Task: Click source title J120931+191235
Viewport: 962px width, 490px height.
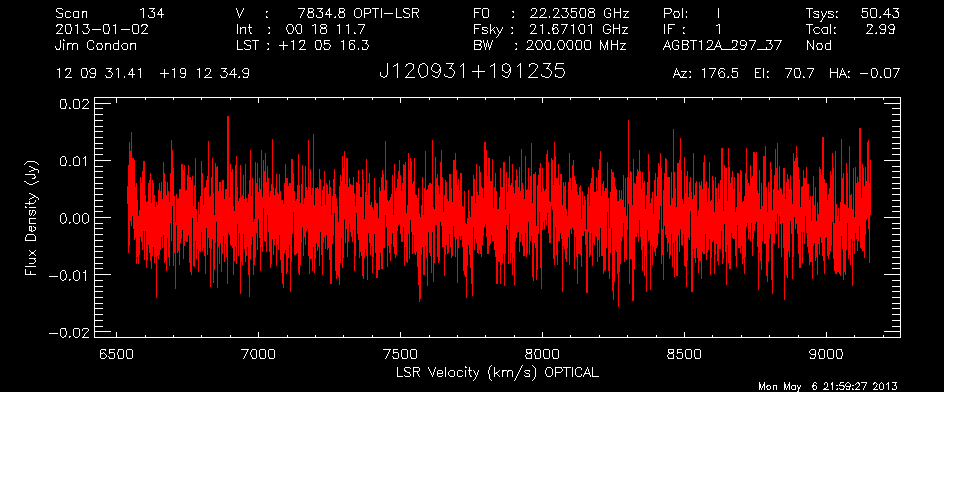Action: (x=472, y=72)
